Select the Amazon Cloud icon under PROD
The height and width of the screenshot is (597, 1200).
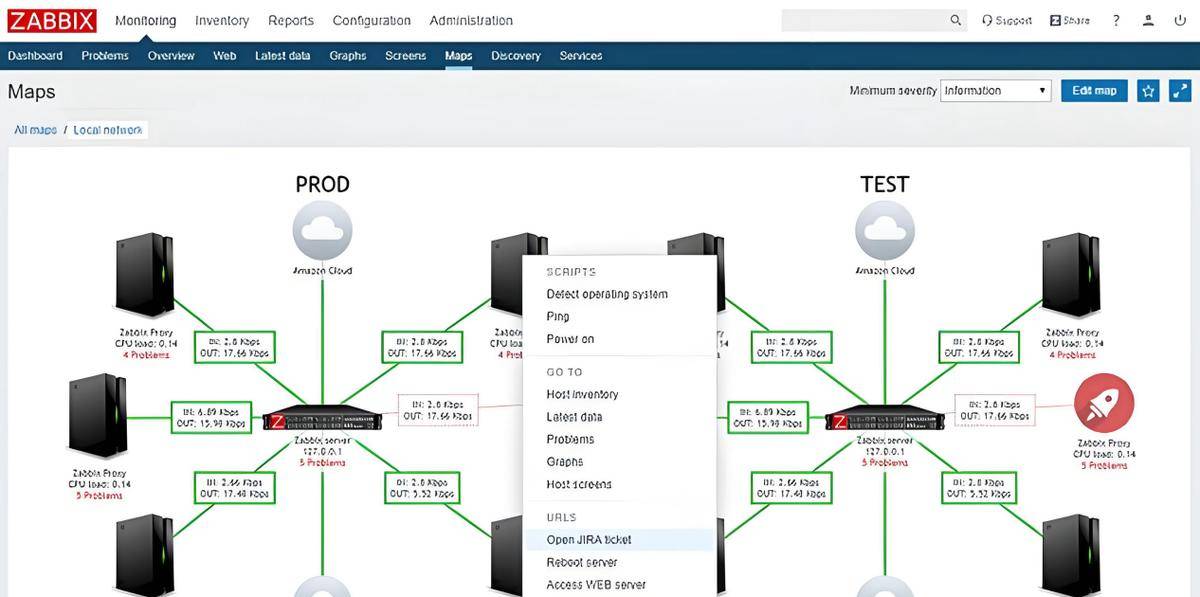click(x=322, y=230)
